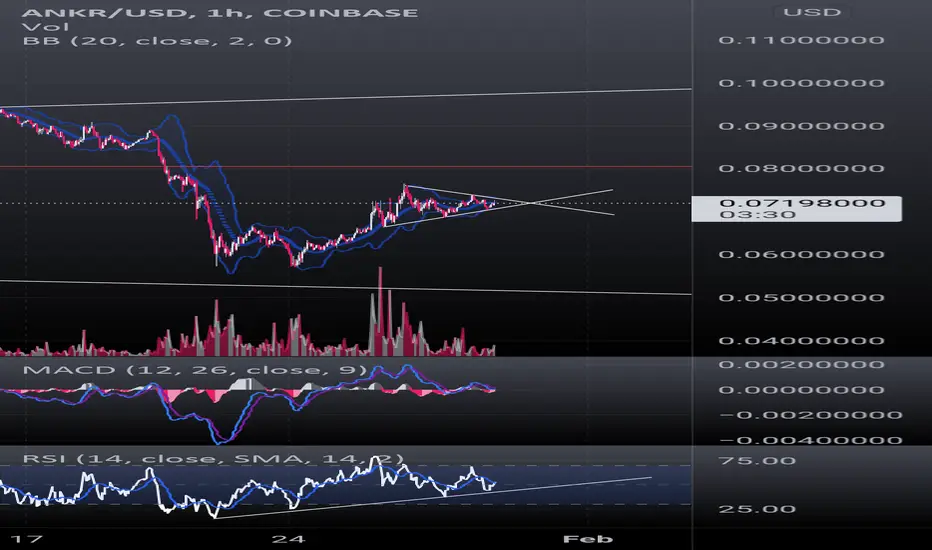Click the 0.11000000 price axis label

[x=801, y=40]
